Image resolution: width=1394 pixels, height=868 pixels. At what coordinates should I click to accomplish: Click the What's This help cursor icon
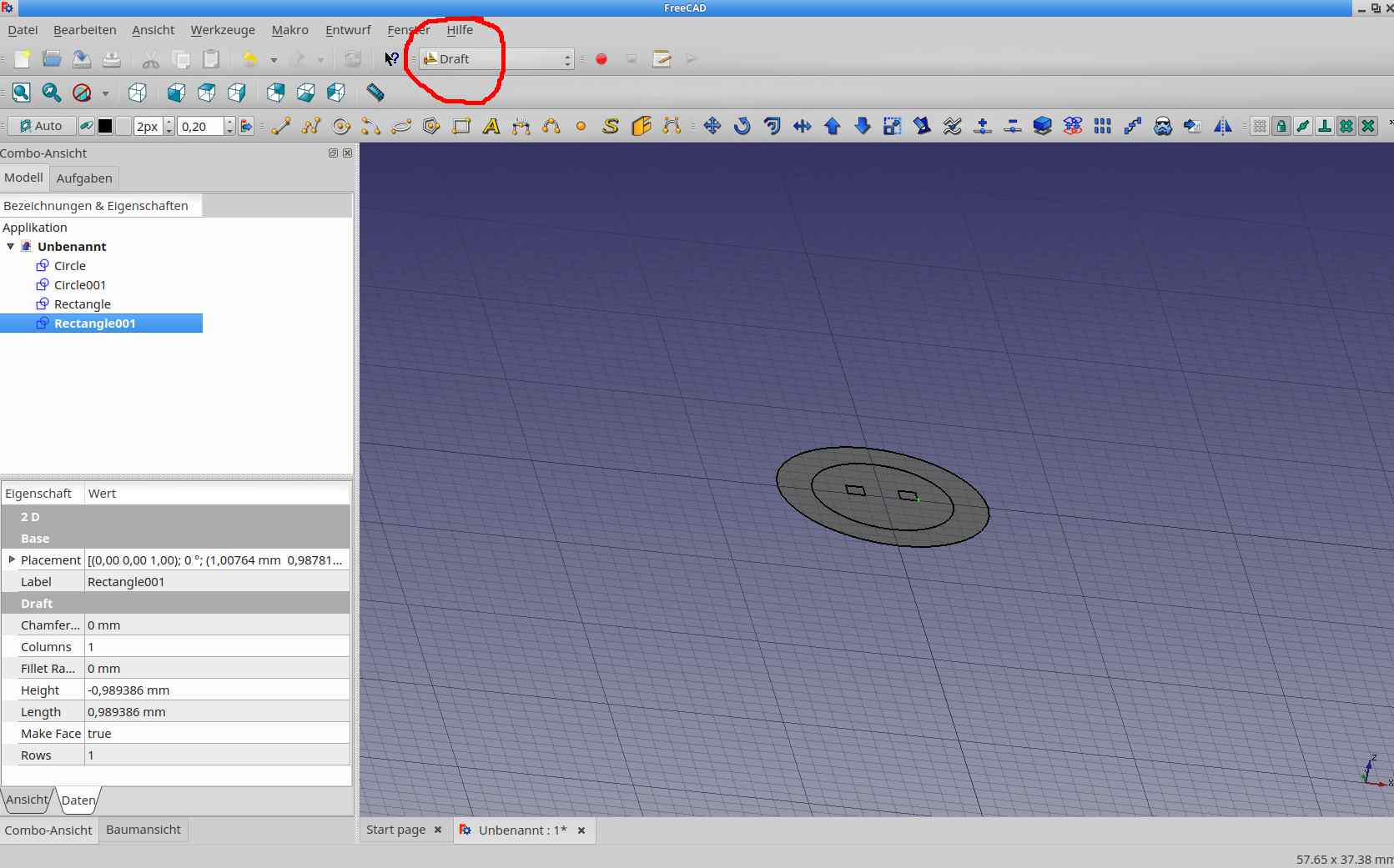tap(391, 59)
